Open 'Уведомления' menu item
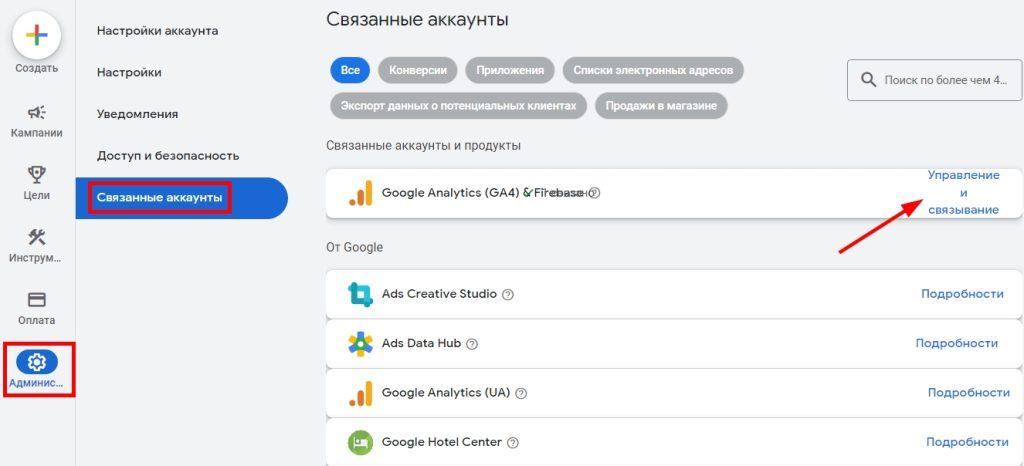Viewport: 1024px width, 466px height. [138, 114]
